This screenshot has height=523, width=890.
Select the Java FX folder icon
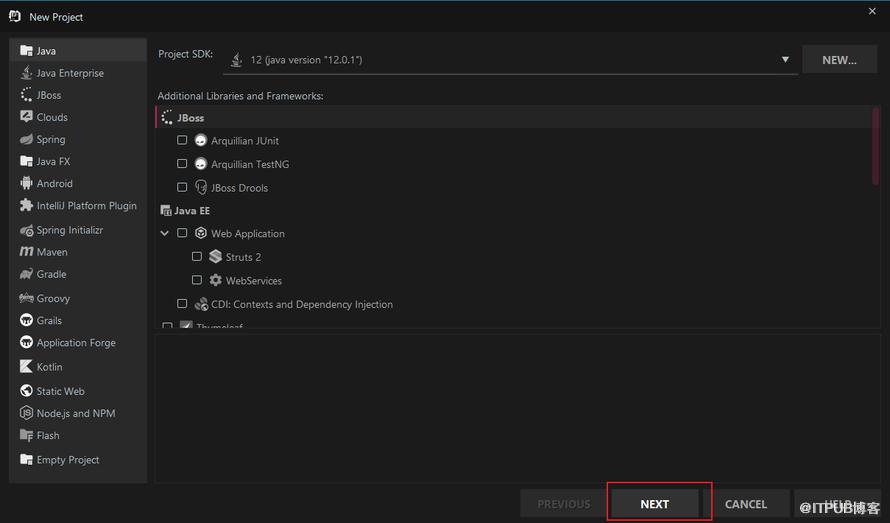26,161
